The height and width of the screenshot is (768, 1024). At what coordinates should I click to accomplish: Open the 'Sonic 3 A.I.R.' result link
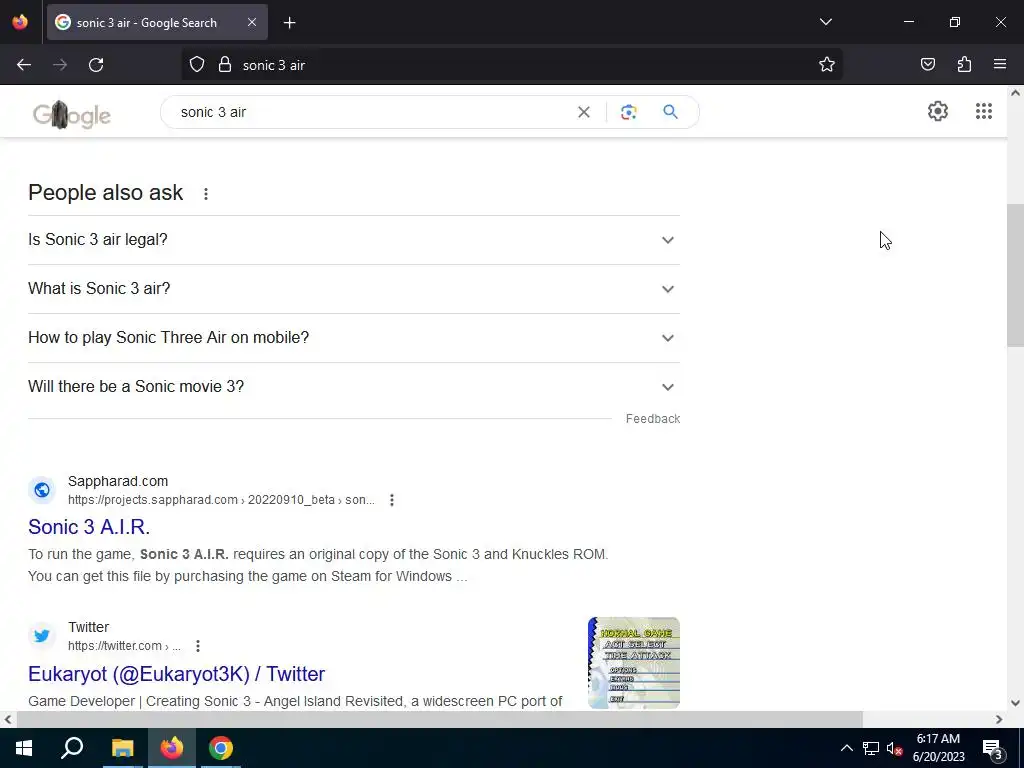click(89, 527)
